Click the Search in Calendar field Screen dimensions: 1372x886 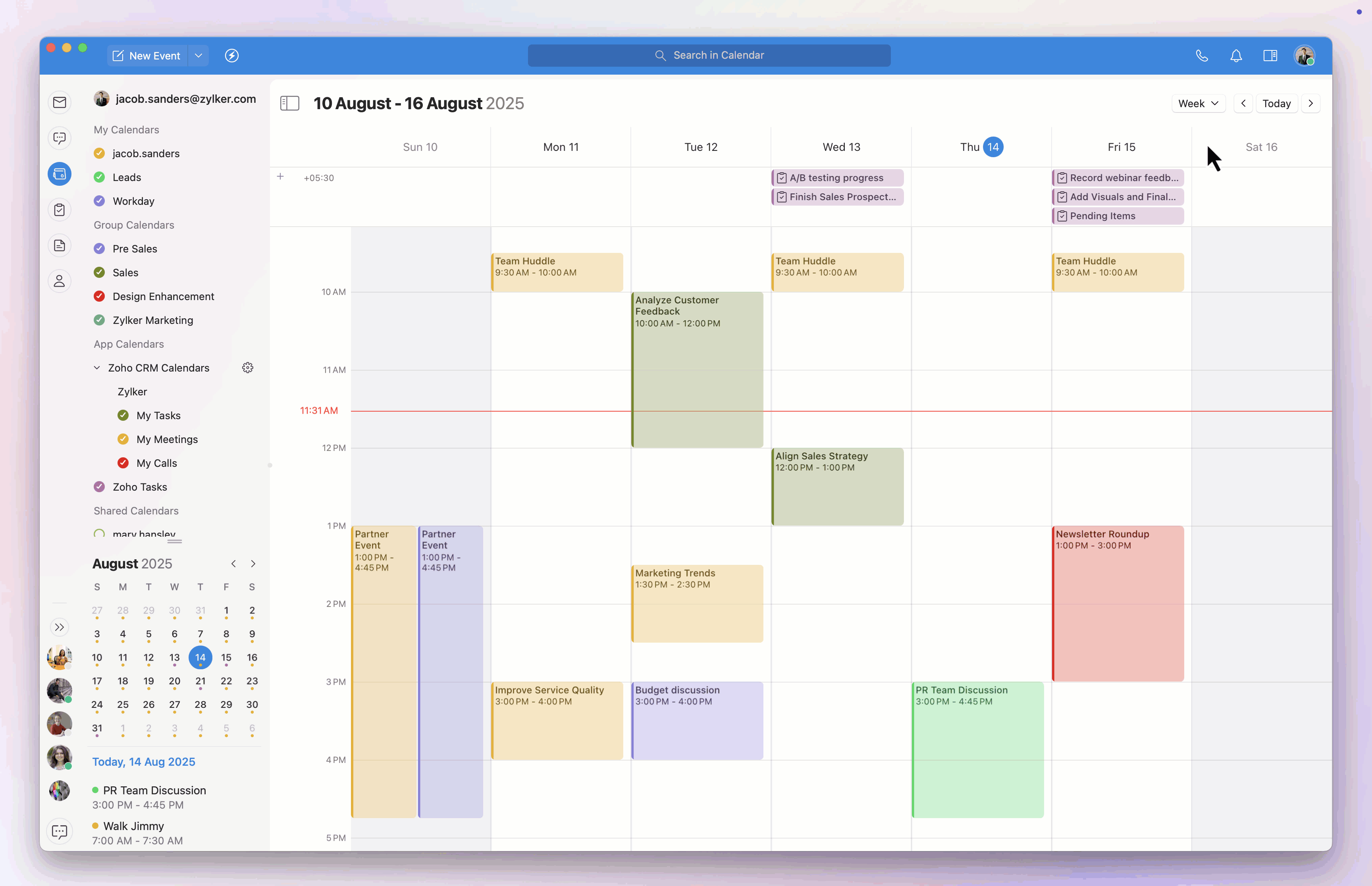tap(709, 55)
